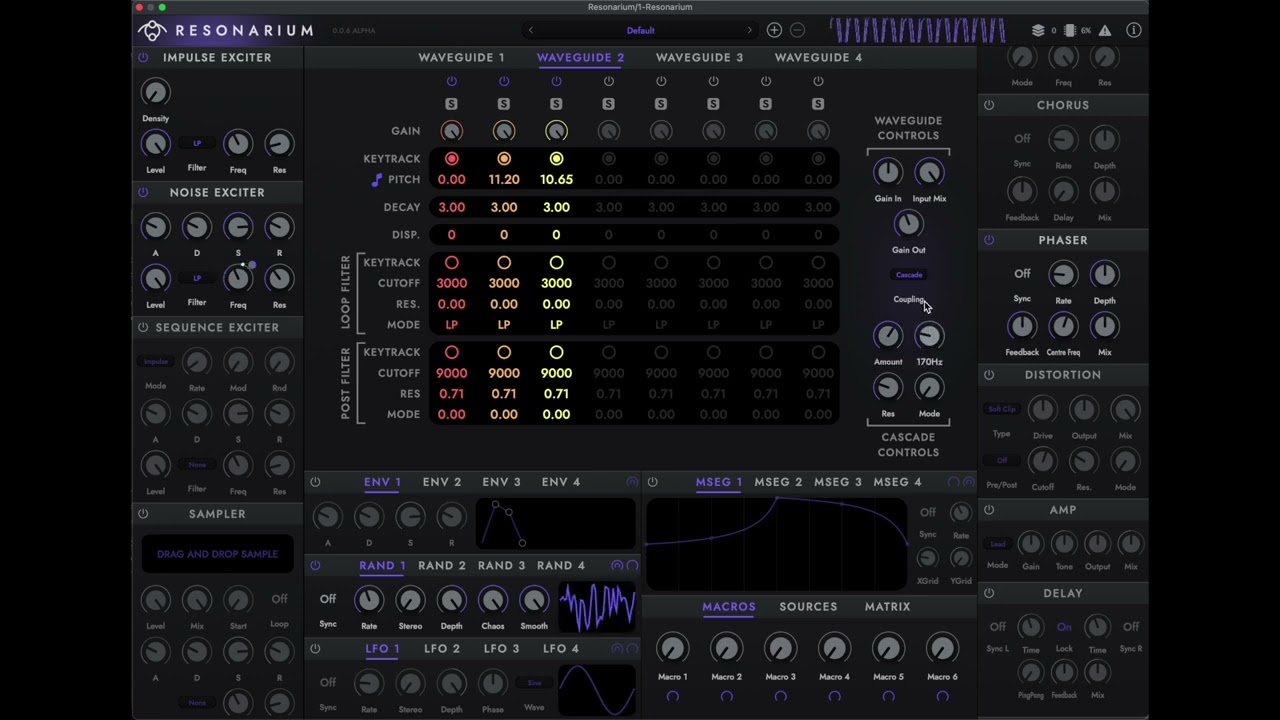
Task: Click the power icon of the eighth resonator
Action: click(x=818, y=81)
